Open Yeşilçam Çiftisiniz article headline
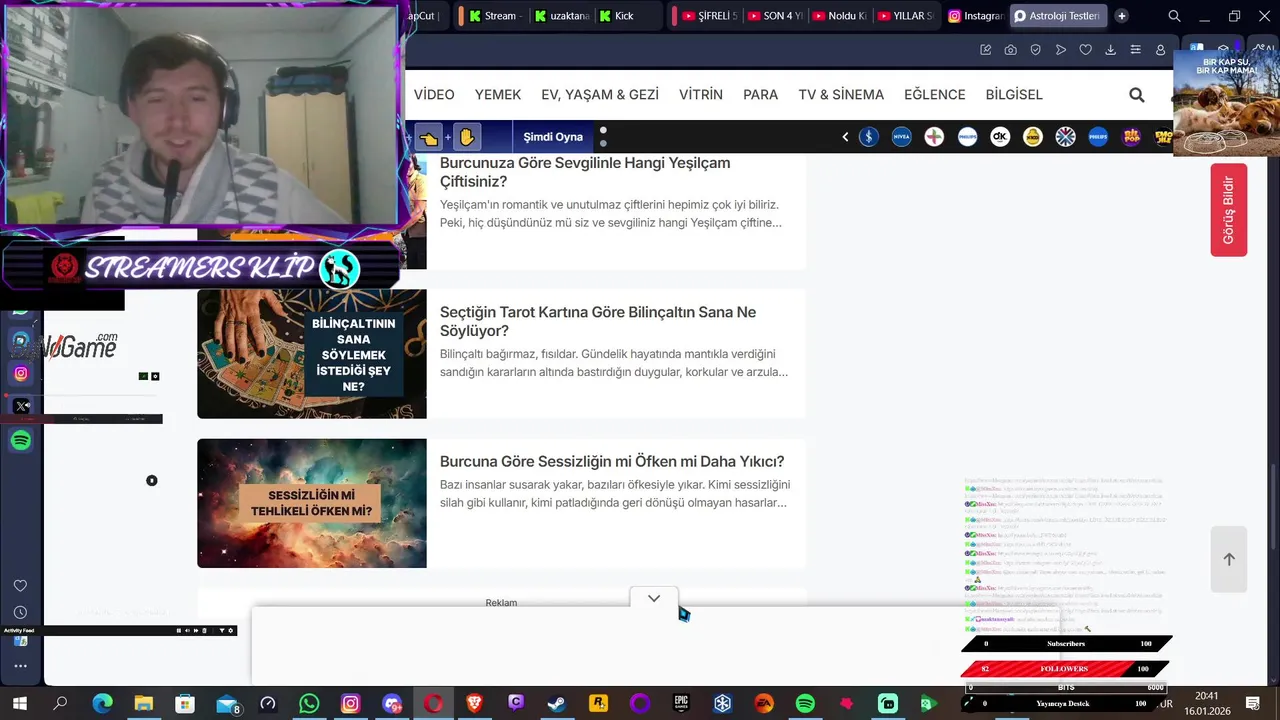 [585, 172]
